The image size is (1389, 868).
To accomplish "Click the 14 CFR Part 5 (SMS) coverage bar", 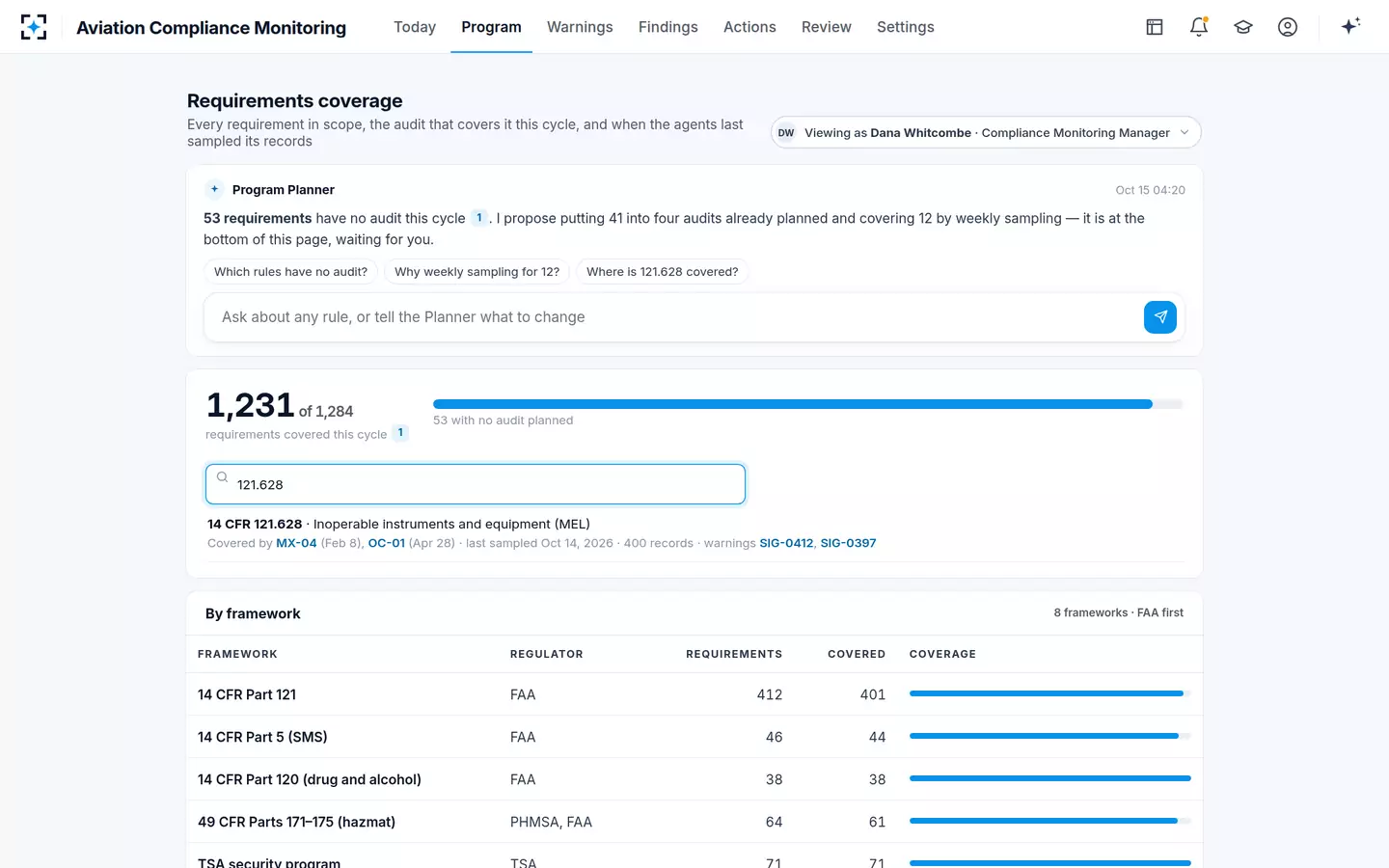I will tap(1050, 736).
